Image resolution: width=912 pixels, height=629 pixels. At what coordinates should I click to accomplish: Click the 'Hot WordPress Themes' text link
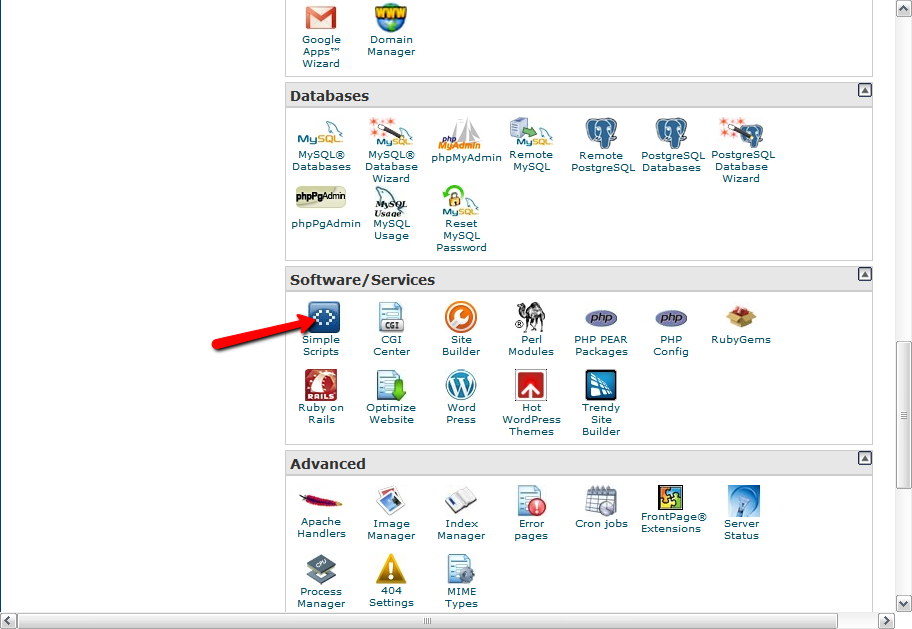531,420
